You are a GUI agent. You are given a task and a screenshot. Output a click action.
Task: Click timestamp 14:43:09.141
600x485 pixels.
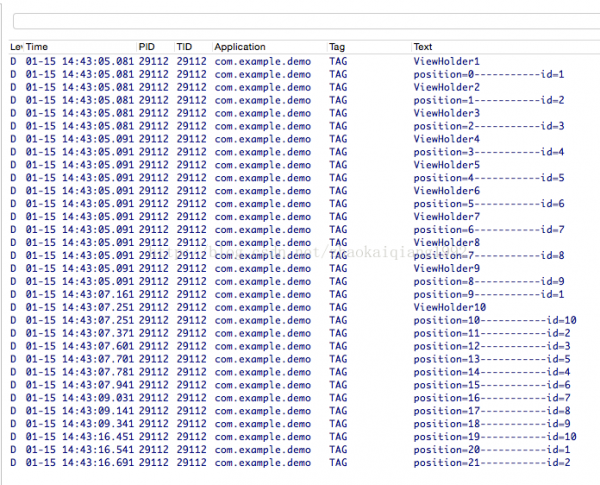coord(98,411)
